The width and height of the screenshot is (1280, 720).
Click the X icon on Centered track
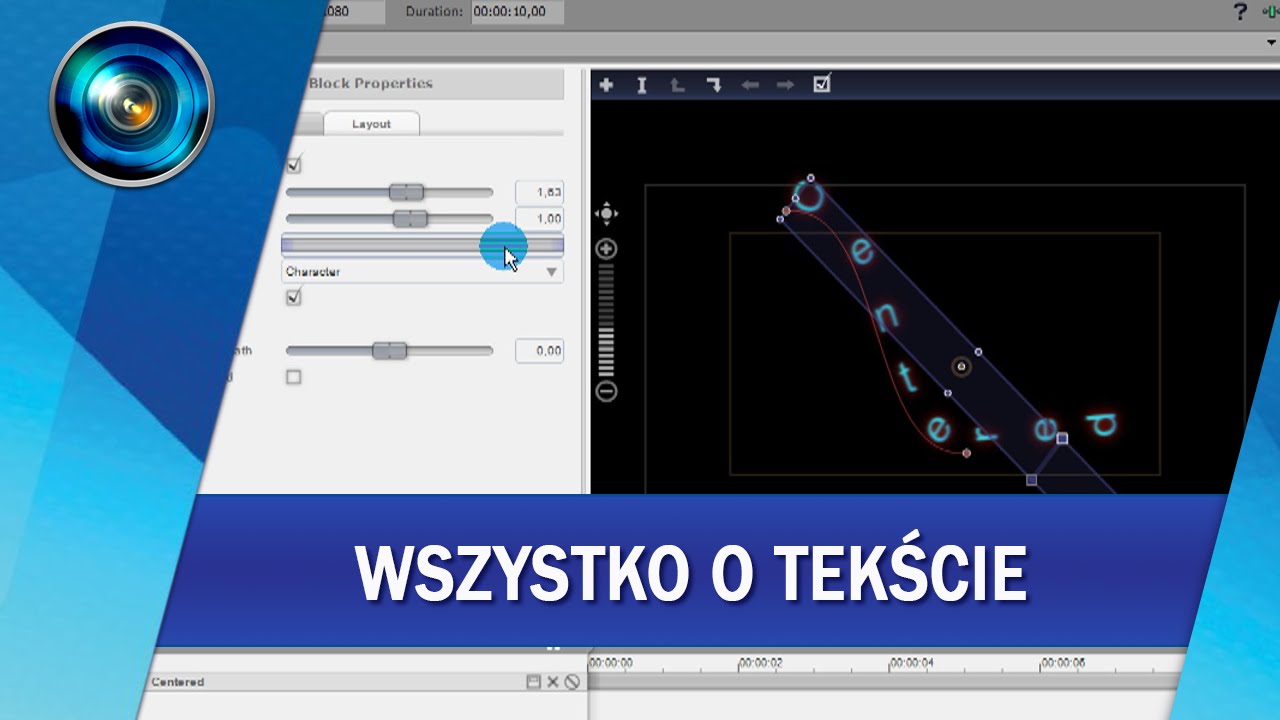click(x=552, y=682)
